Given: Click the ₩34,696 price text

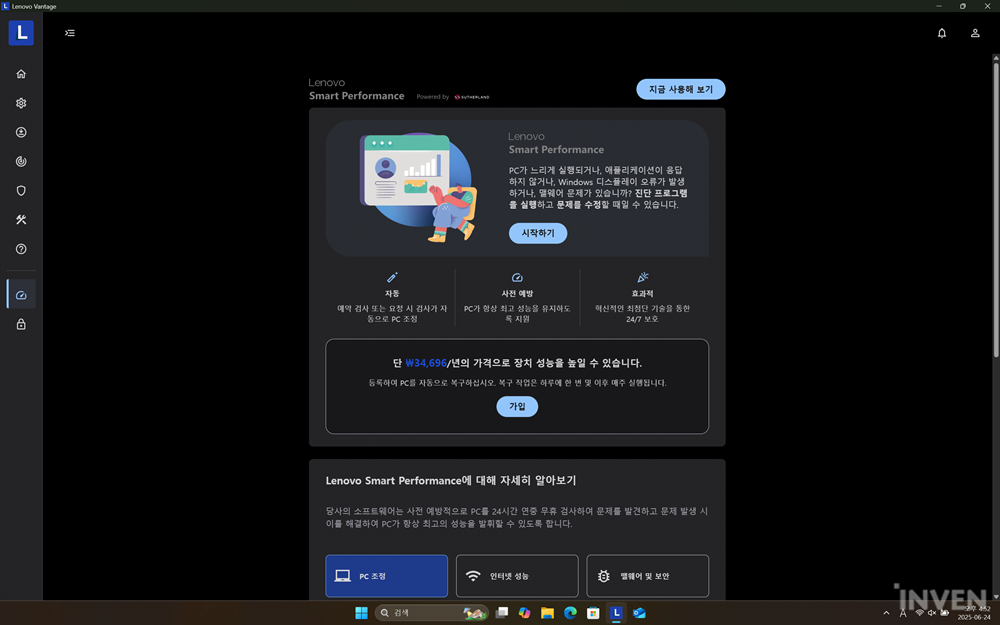Looking at the screenshot, I should point(426,363).
